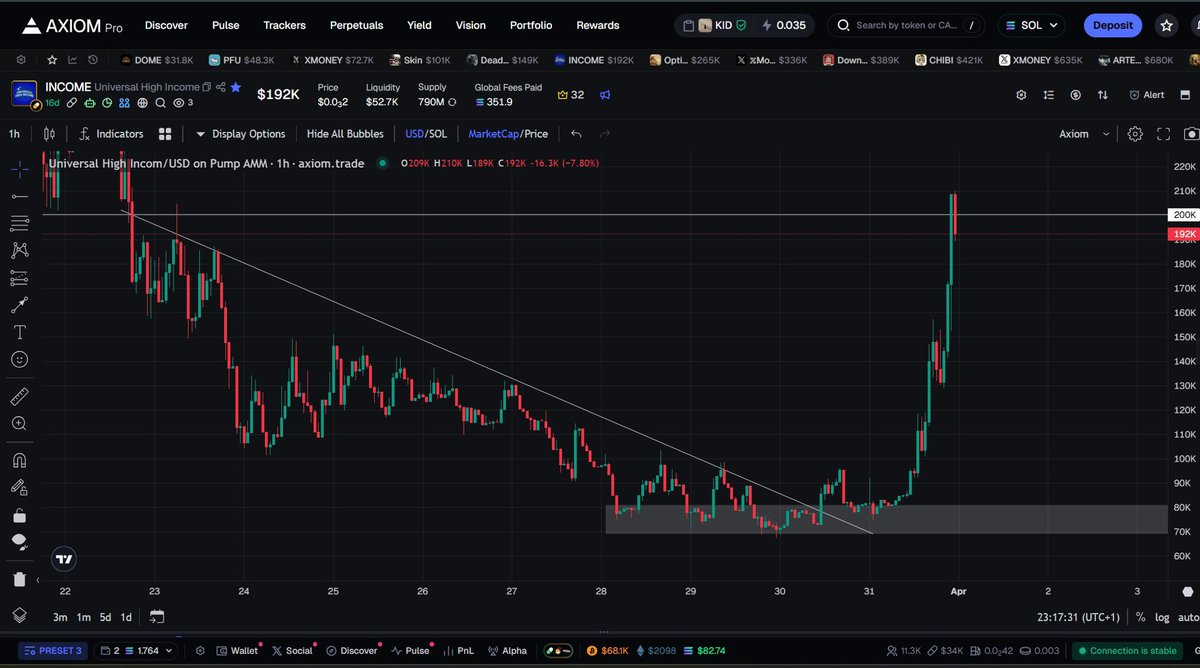Activate the zoom-in magnifier tool
The image size is (1200, 668).
19,424
